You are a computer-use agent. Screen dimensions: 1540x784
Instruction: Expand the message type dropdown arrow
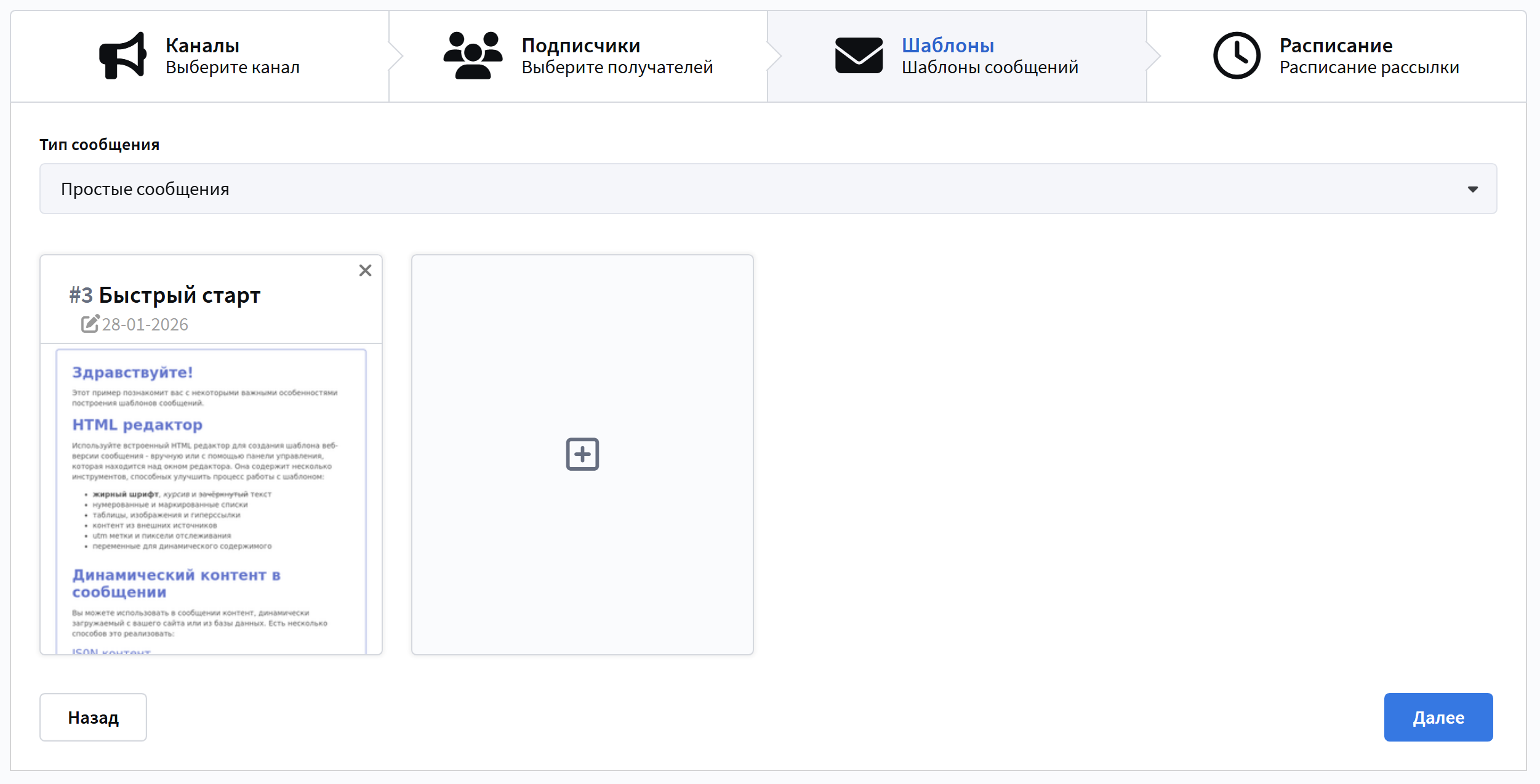pyautogui.click(x=1472, y=189)
